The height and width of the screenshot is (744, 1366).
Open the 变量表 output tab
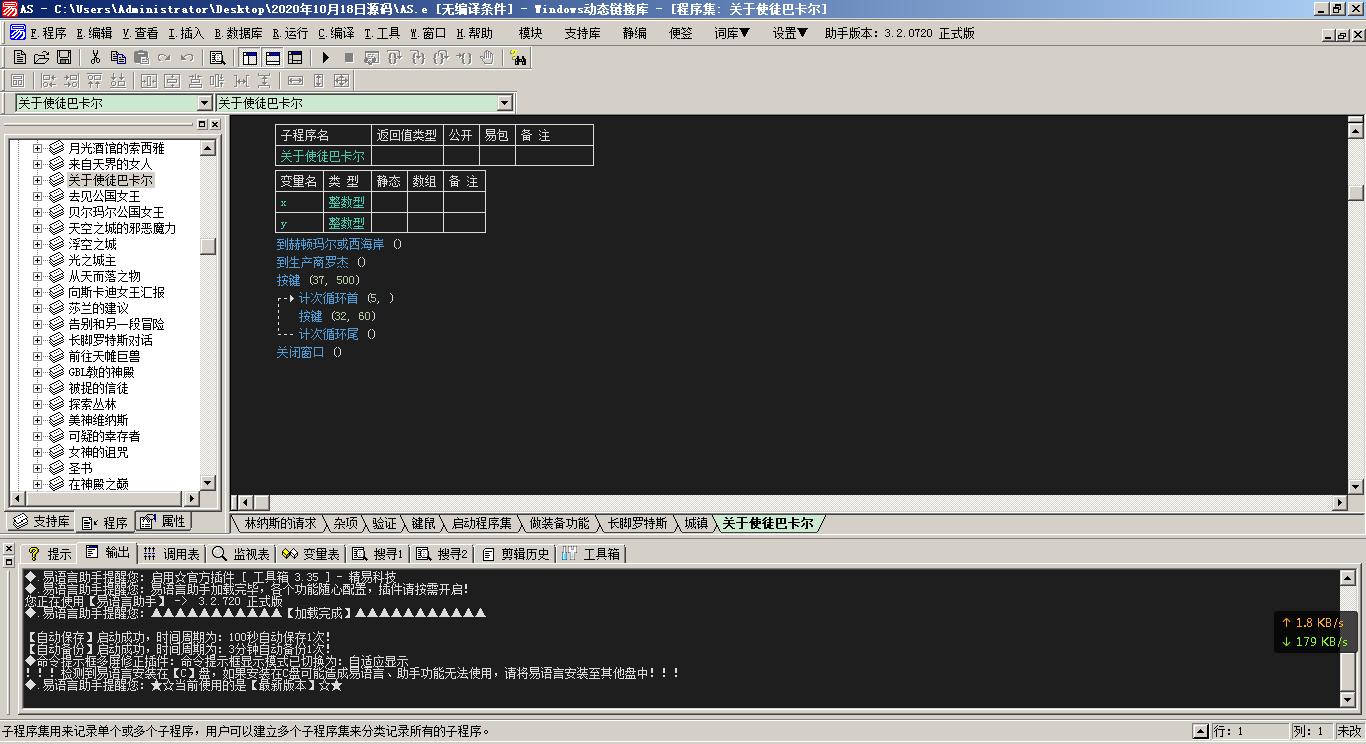pos(311,554)
